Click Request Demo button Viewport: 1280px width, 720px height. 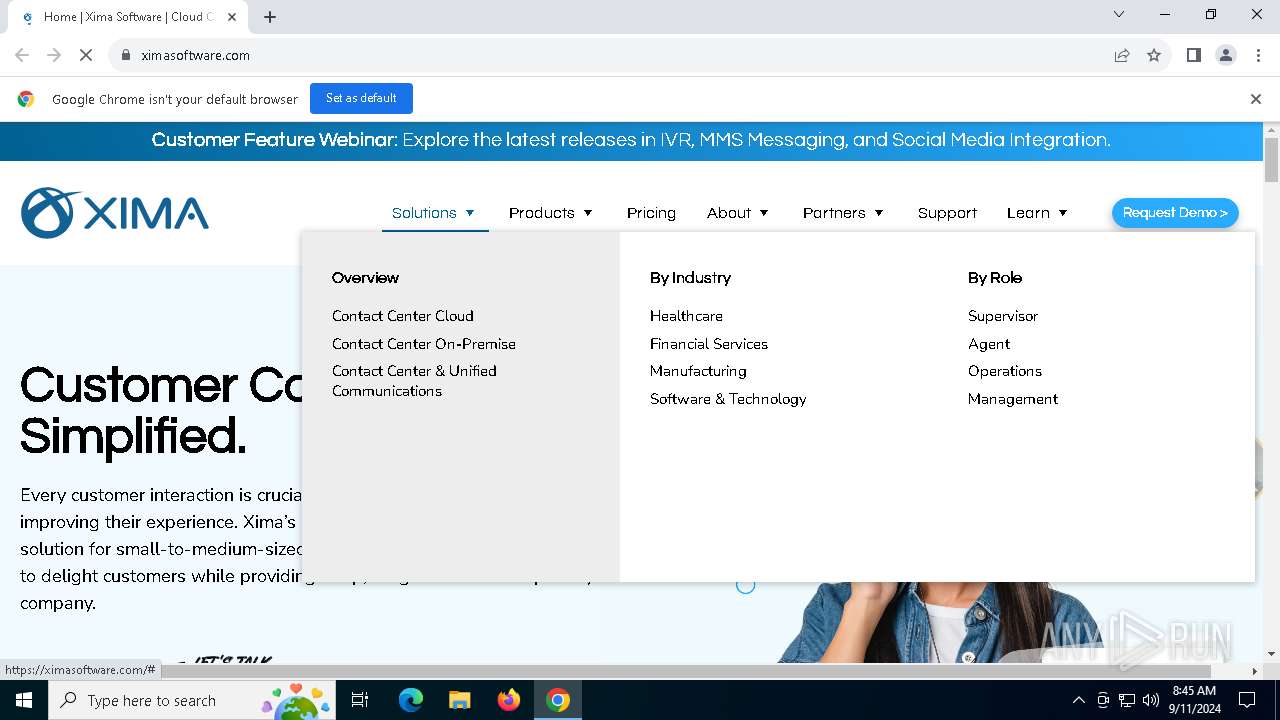1175,212
